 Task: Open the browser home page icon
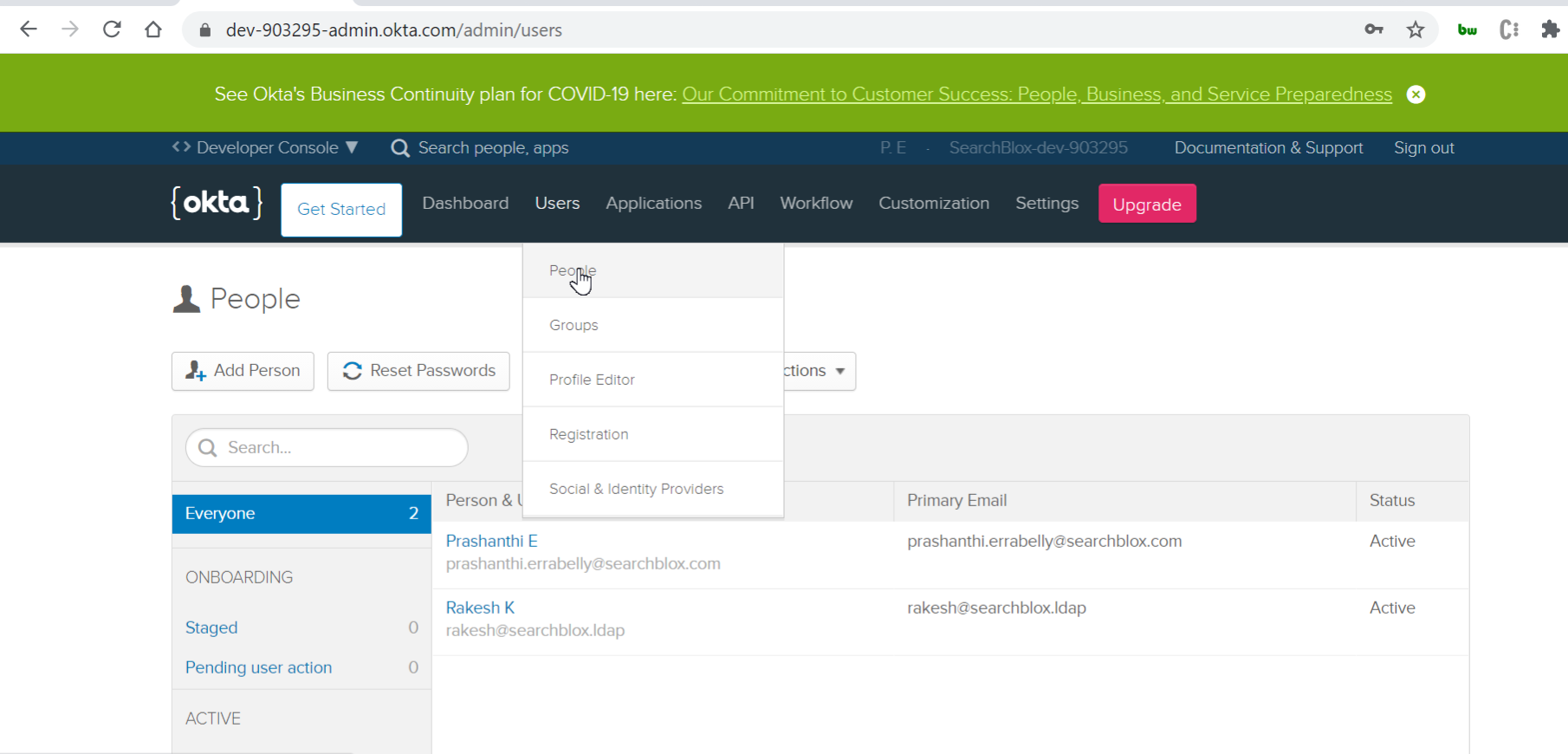point(153,29)
